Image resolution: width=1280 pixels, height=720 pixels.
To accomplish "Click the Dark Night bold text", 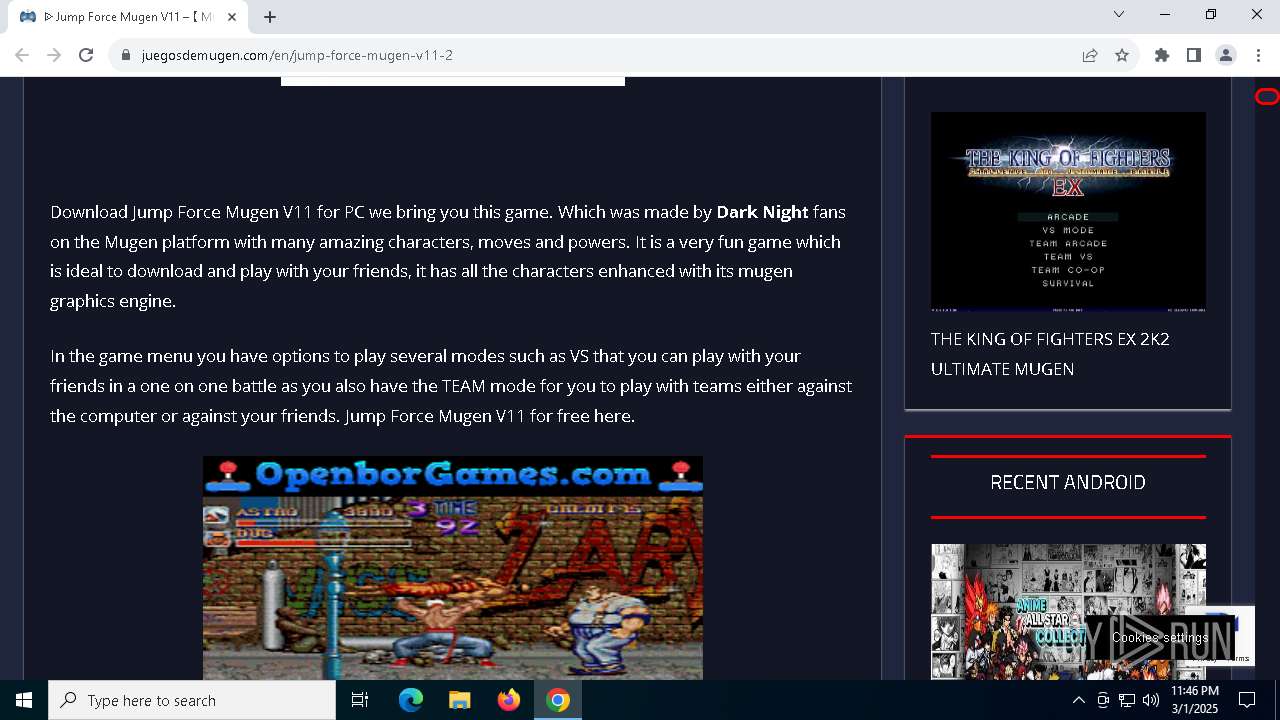I will tap(762, 212).
